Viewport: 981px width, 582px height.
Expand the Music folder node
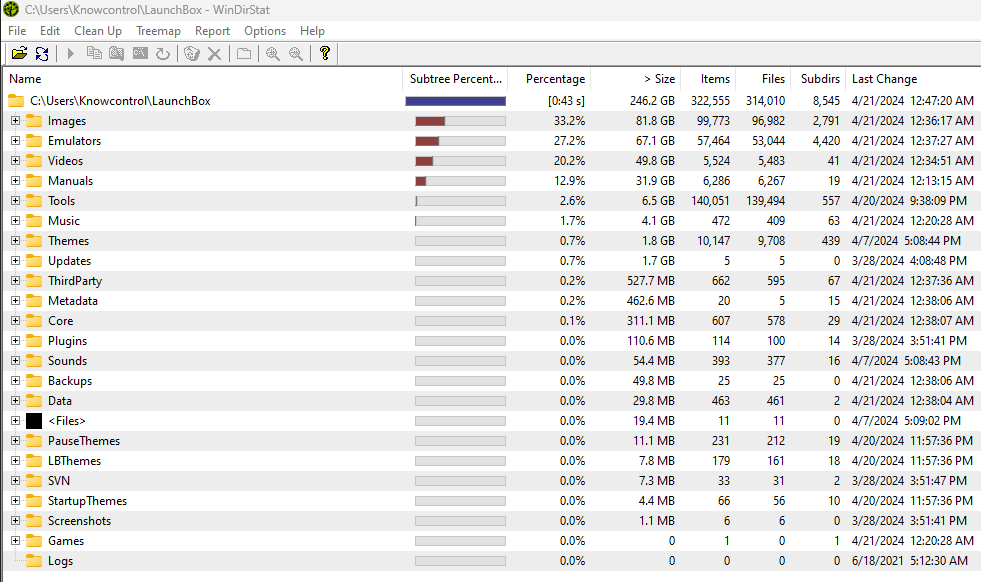tap(16, 221)
